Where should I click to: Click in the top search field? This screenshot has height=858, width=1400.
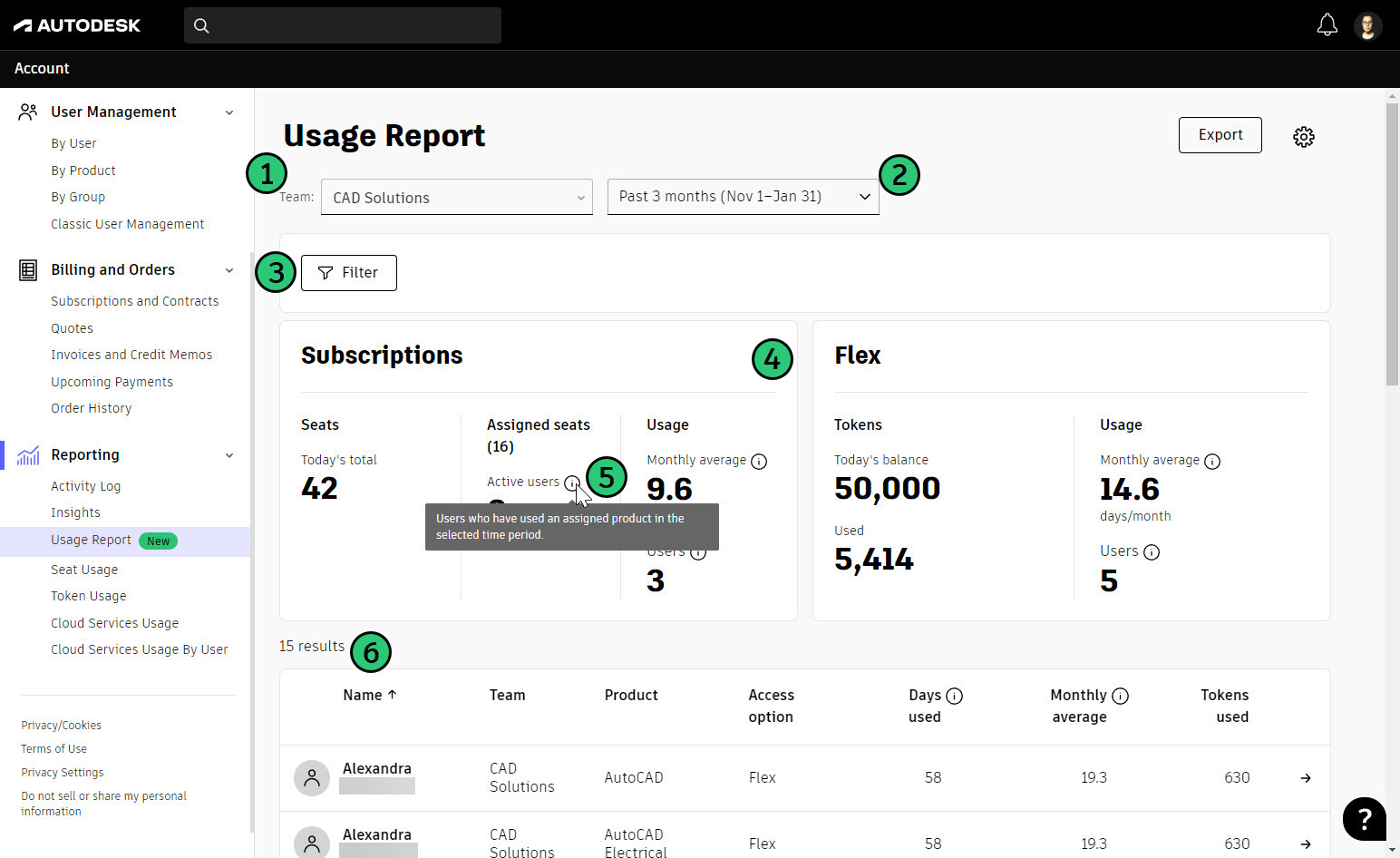pos(343,25)
